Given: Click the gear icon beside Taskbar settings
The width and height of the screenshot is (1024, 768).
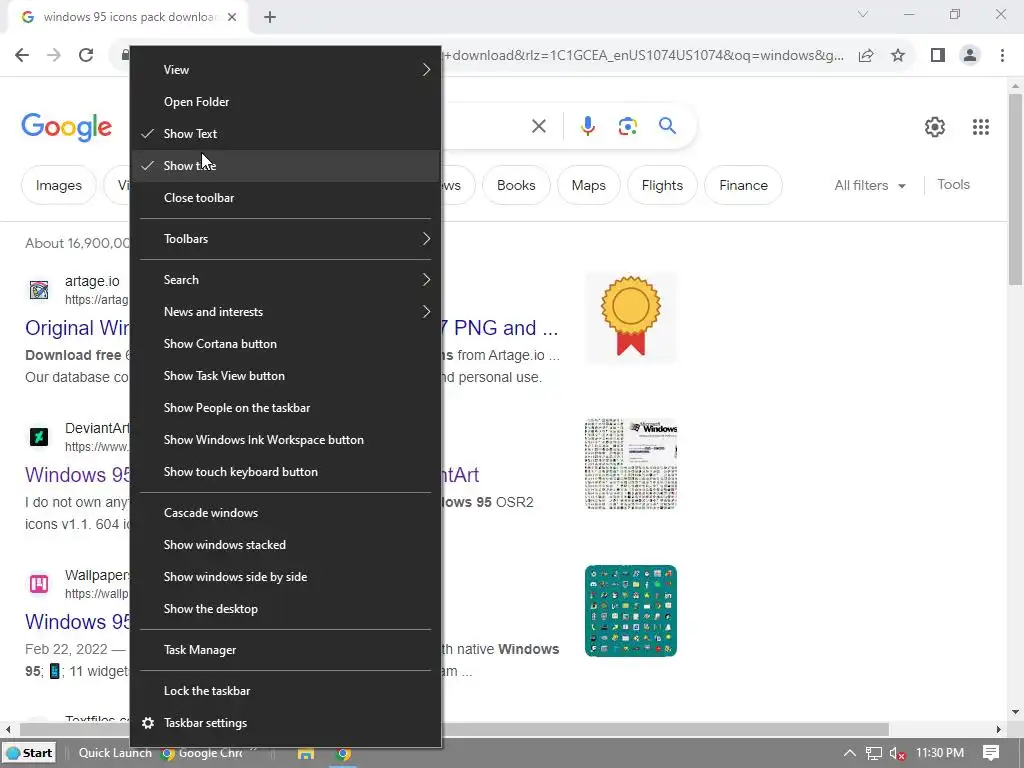Looking at the screenshot, I should point(148,723).
